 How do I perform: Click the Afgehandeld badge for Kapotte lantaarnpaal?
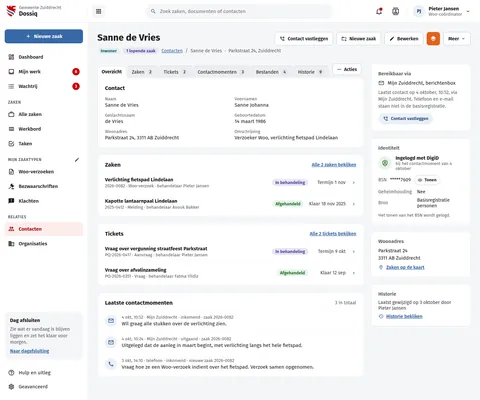pyautogui.click(x=288, y=204)
